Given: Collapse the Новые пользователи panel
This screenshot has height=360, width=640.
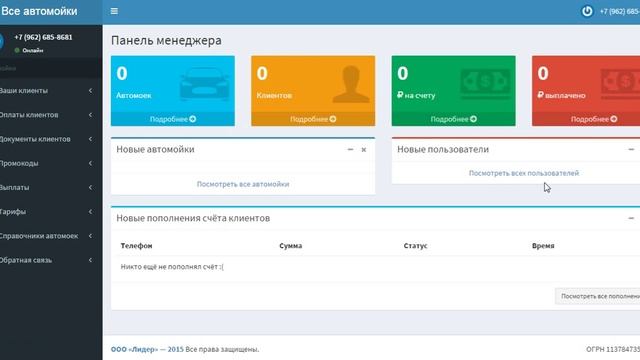Looking at the screenshot, I should (631, 149).
